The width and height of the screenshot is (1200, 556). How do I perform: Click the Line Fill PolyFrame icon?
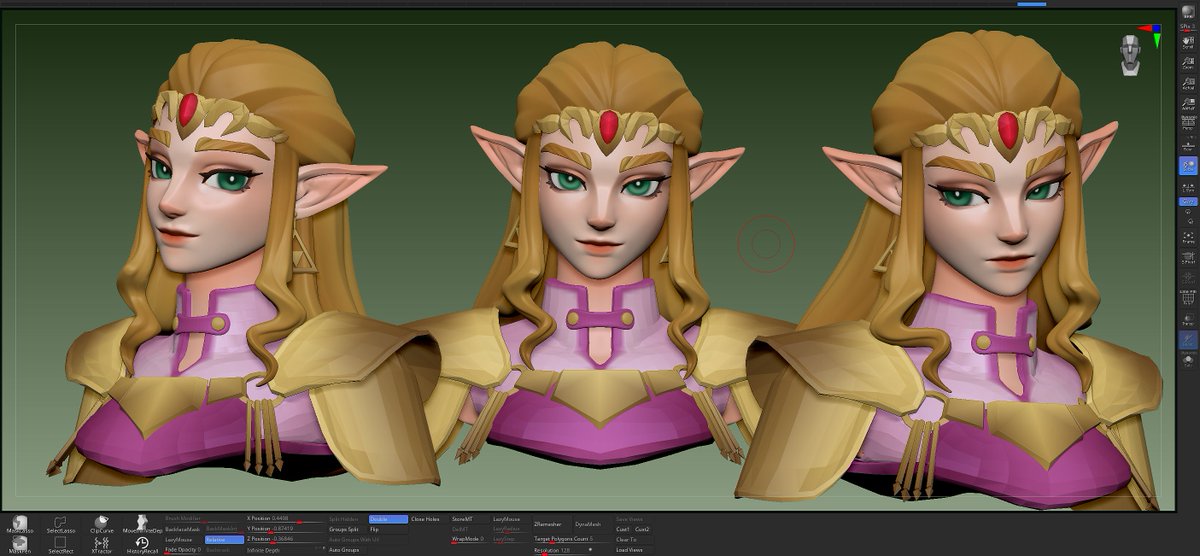coord(1188,299)
